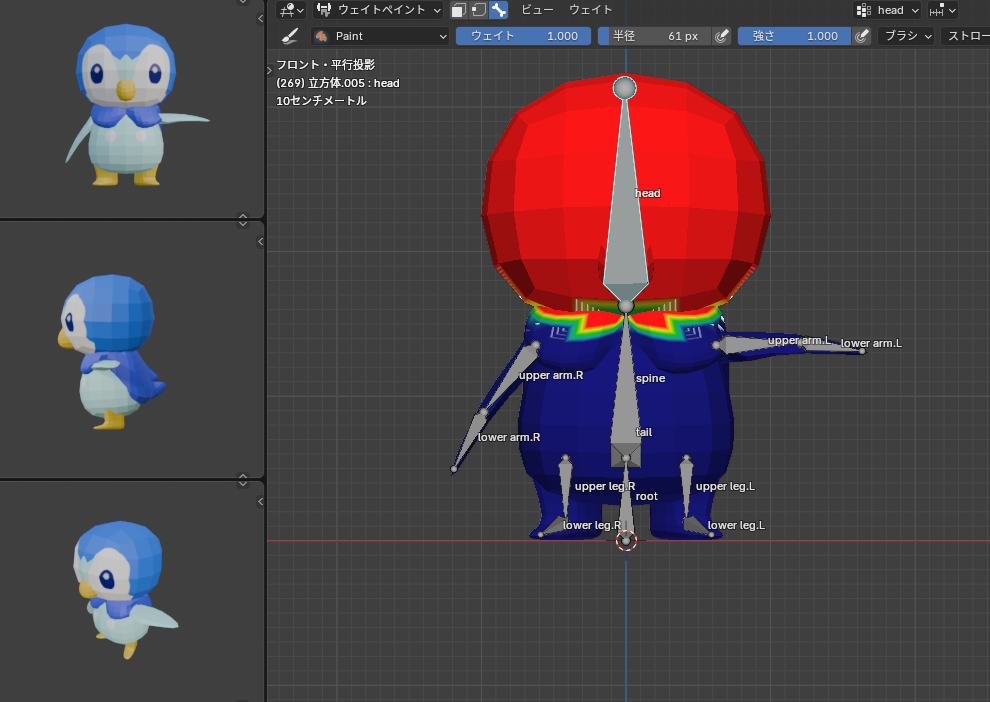Screen dimensions: 990x702
Task: Open the ウェイトペイント mode dropdown
Action: click(378, 10)
